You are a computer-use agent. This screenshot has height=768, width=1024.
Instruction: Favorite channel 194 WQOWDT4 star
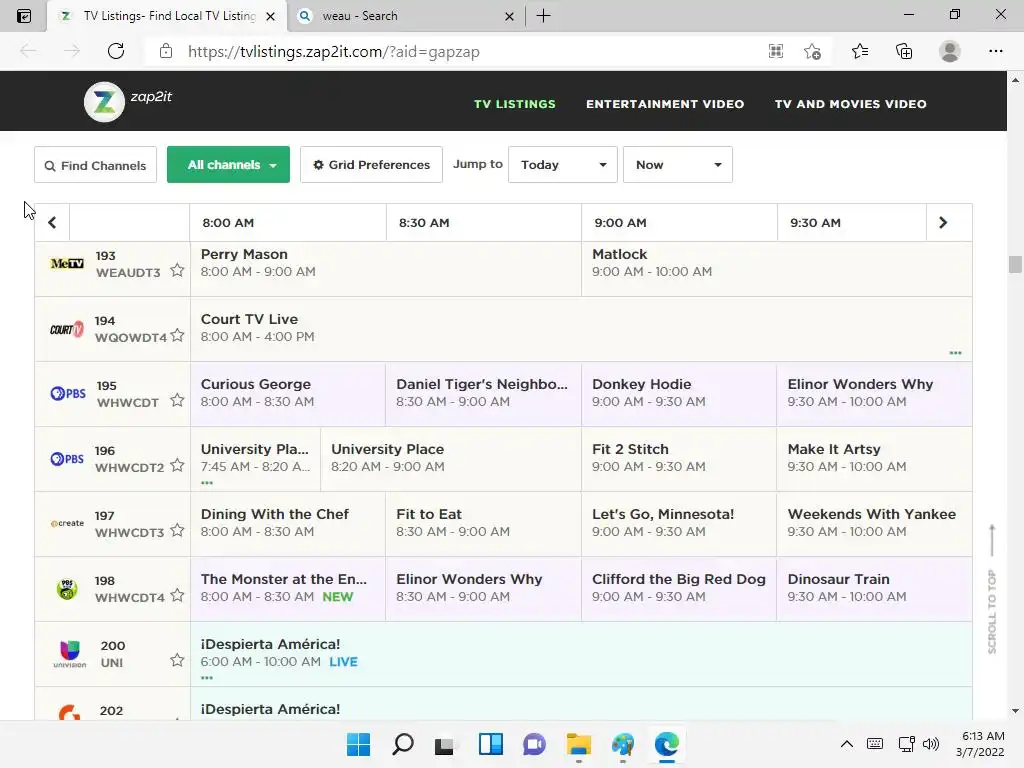(177, 335)
